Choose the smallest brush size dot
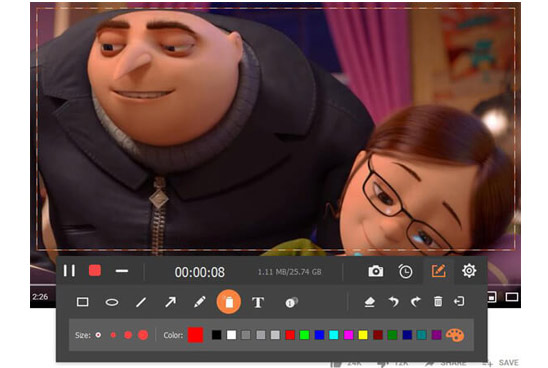548x368 pixels. click(x=98, y=335)
